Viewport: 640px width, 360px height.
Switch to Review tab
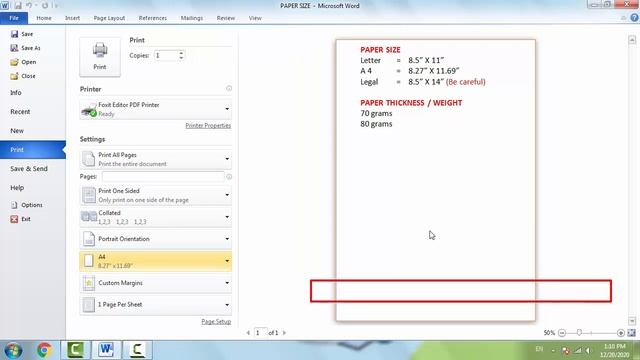coord(225,18)
